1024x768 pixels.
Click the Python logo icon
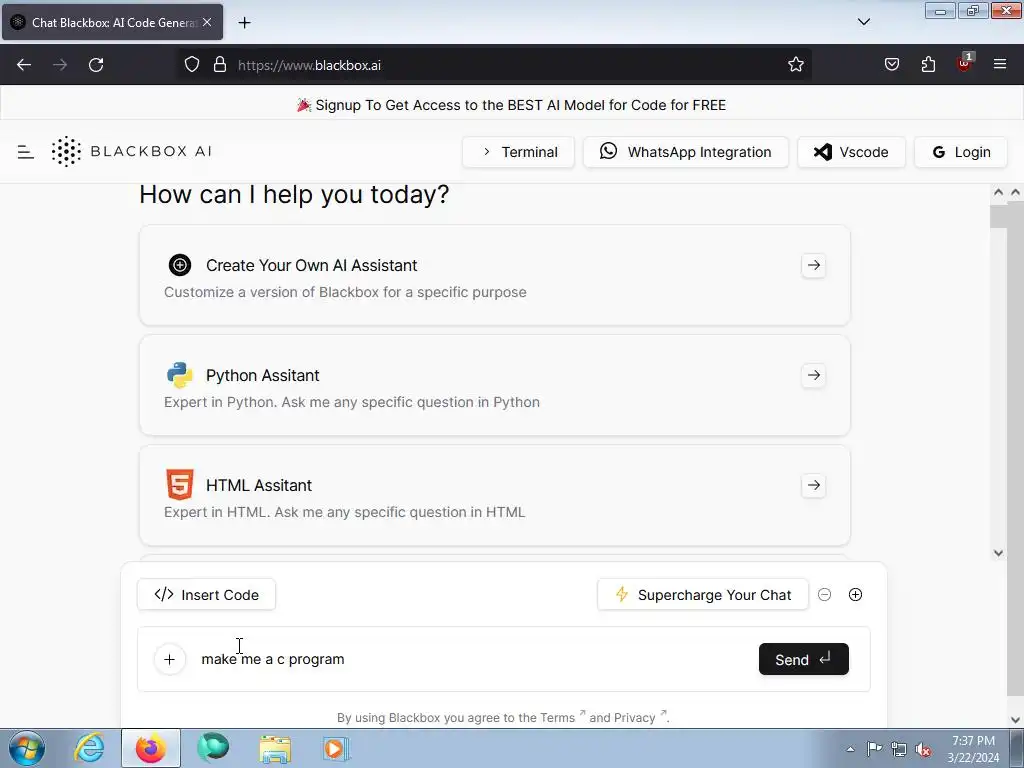tap(180, 376)
